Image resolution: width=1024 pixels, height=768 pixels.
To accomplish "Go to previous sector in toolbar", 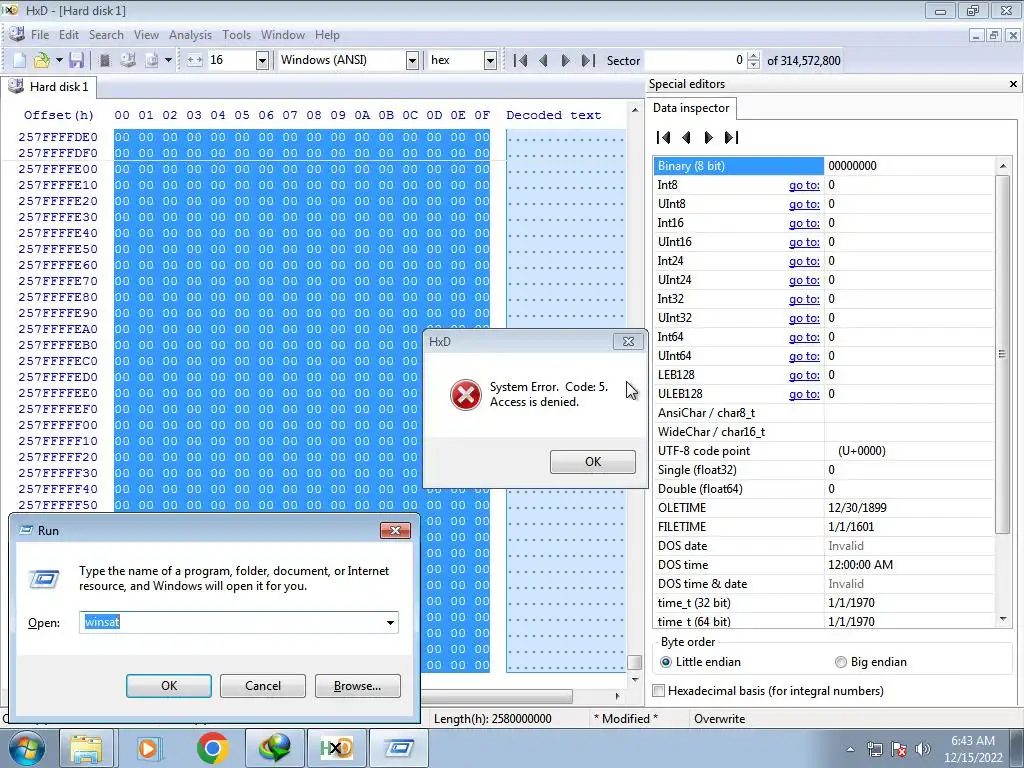I will 543,61.
